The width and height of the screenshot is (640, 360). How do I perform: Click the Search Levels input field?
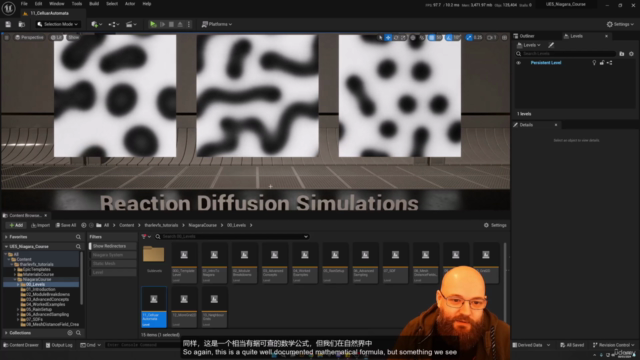click(565, 53)
